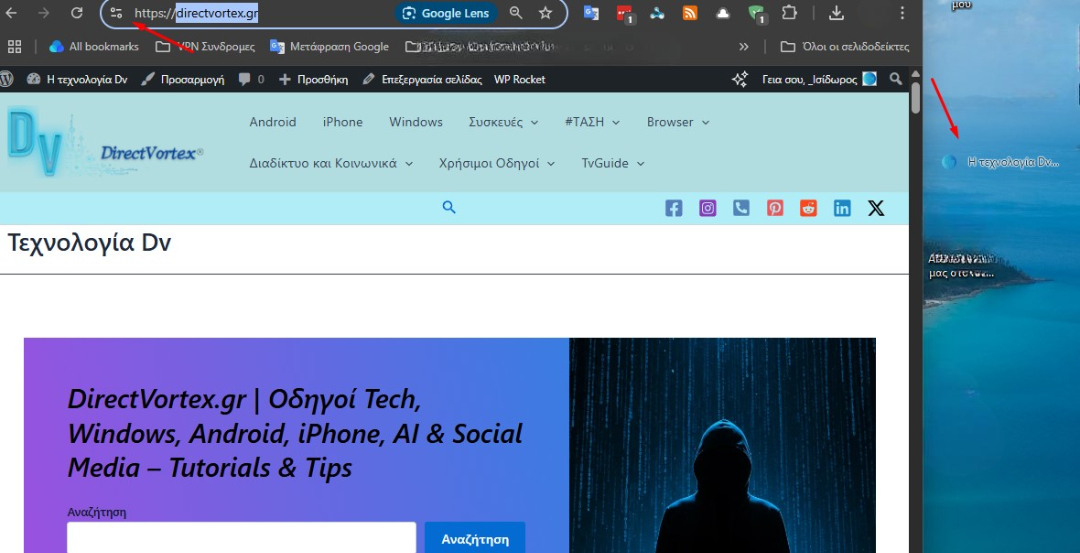1080x553 pixels.
Task: Click the phone contact icon
Action: [741, 208]
